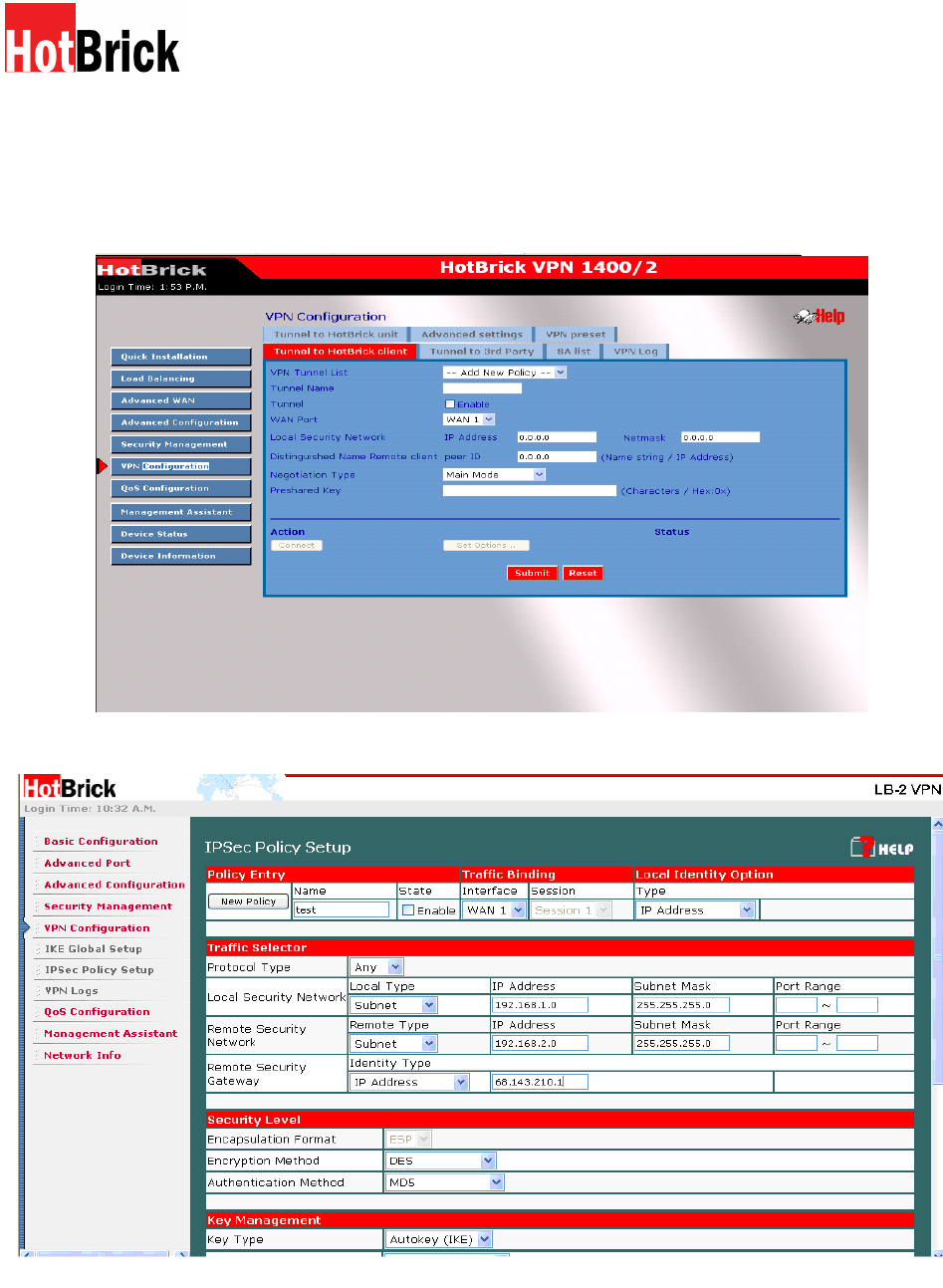Viewport: 943px width, 1288px height.
Task: Open the HELP icon in IPSec Policy Setup
Action: 882,848
